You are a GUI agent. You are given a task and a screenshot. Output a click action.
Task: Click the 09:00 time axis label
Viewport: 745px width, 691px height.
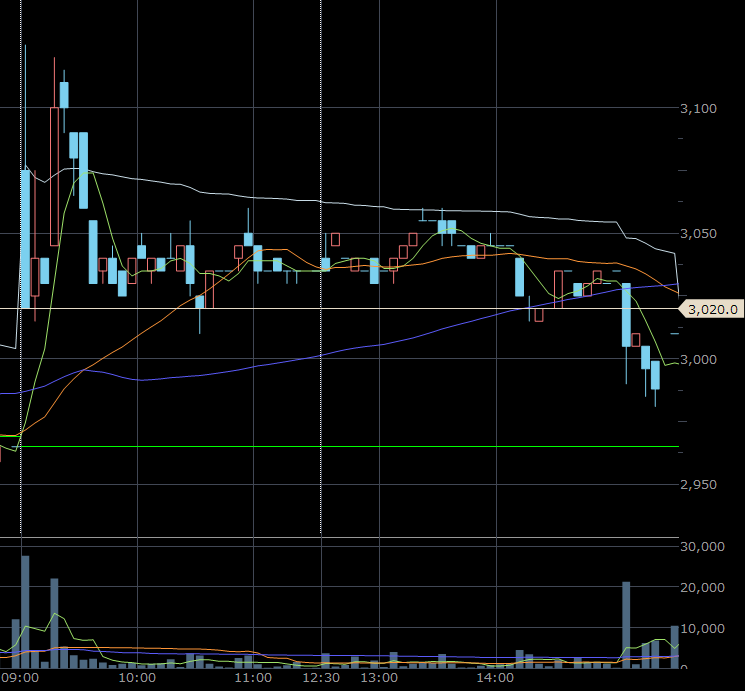(20, 678)
